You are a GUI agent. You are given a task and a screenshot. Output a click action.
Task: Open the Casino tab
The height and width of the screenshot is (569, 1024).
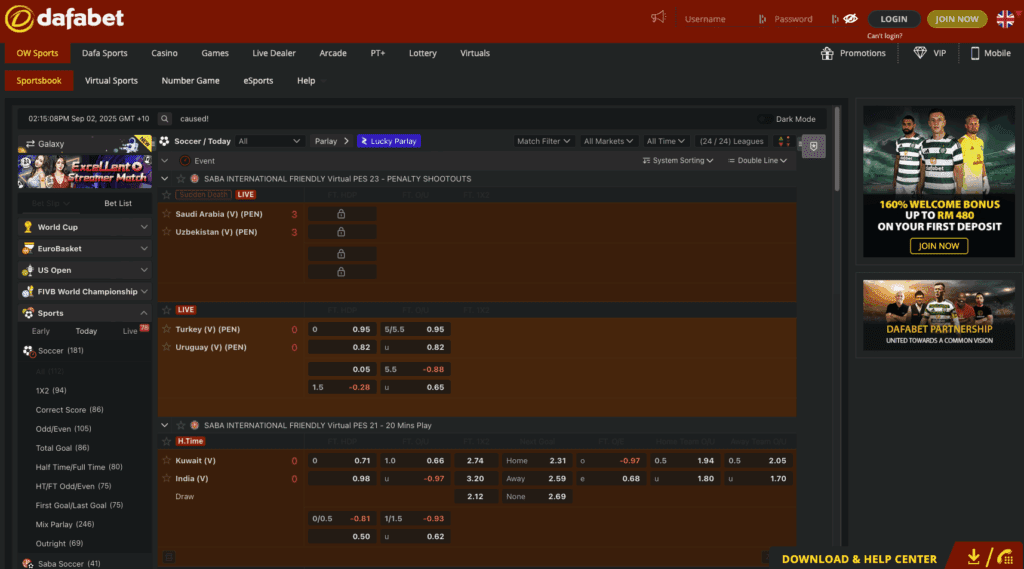tap(165, 54)
